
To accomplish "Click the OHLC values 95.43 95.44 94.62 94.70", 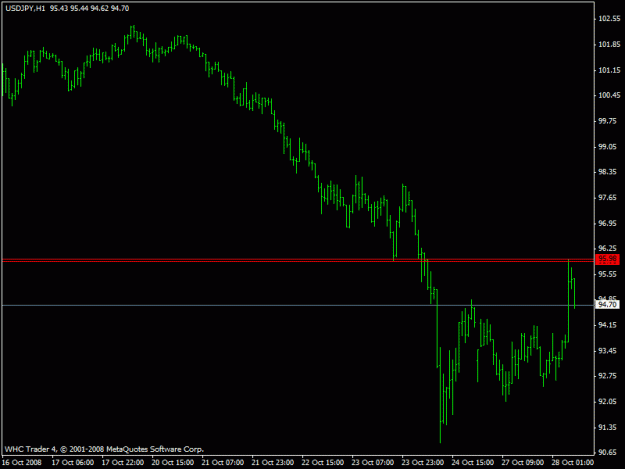I will click(90, 8).
